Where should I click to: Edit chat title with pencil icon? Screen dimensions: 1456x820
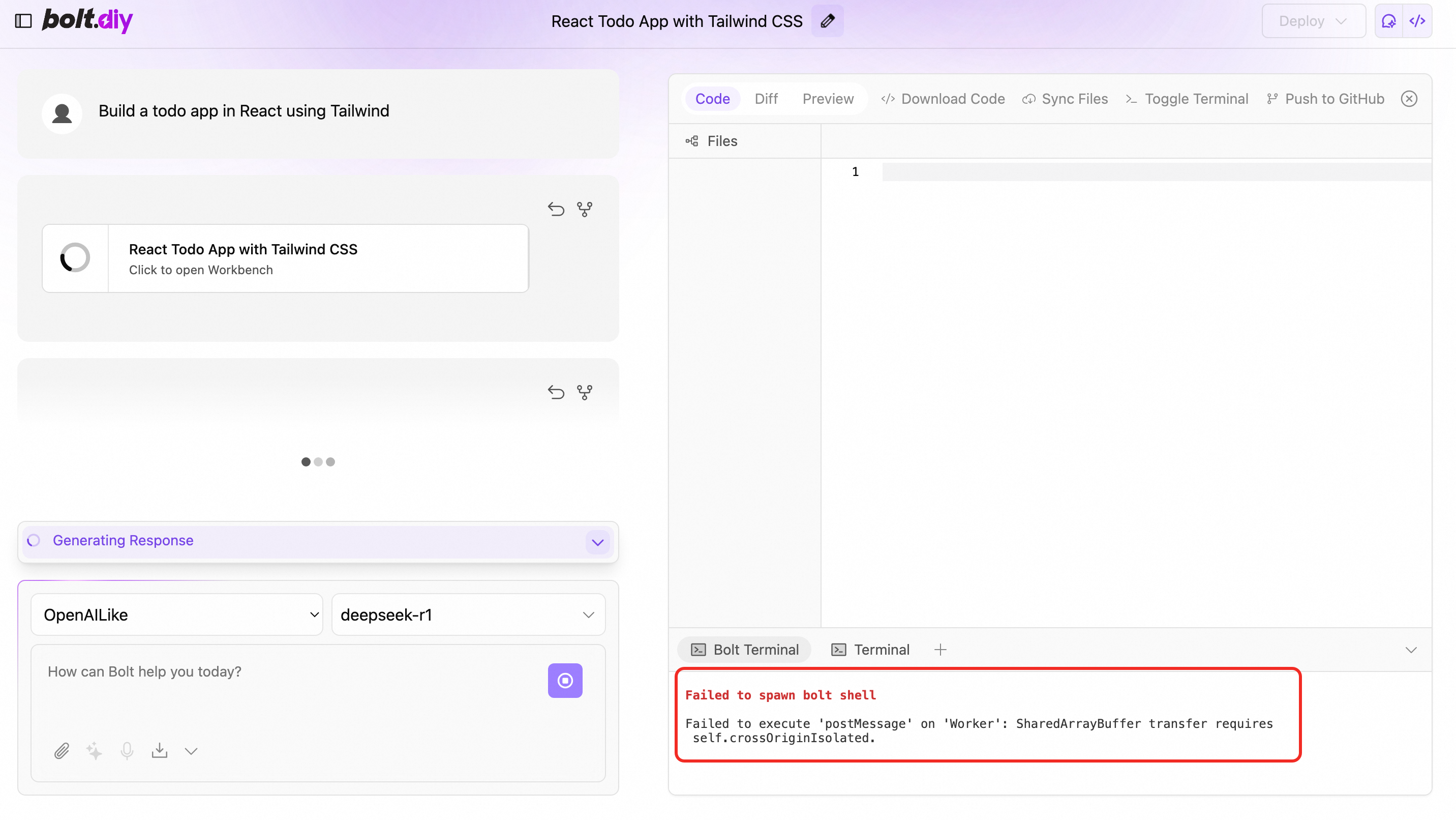pyautogui.click(x=827, y=21)
